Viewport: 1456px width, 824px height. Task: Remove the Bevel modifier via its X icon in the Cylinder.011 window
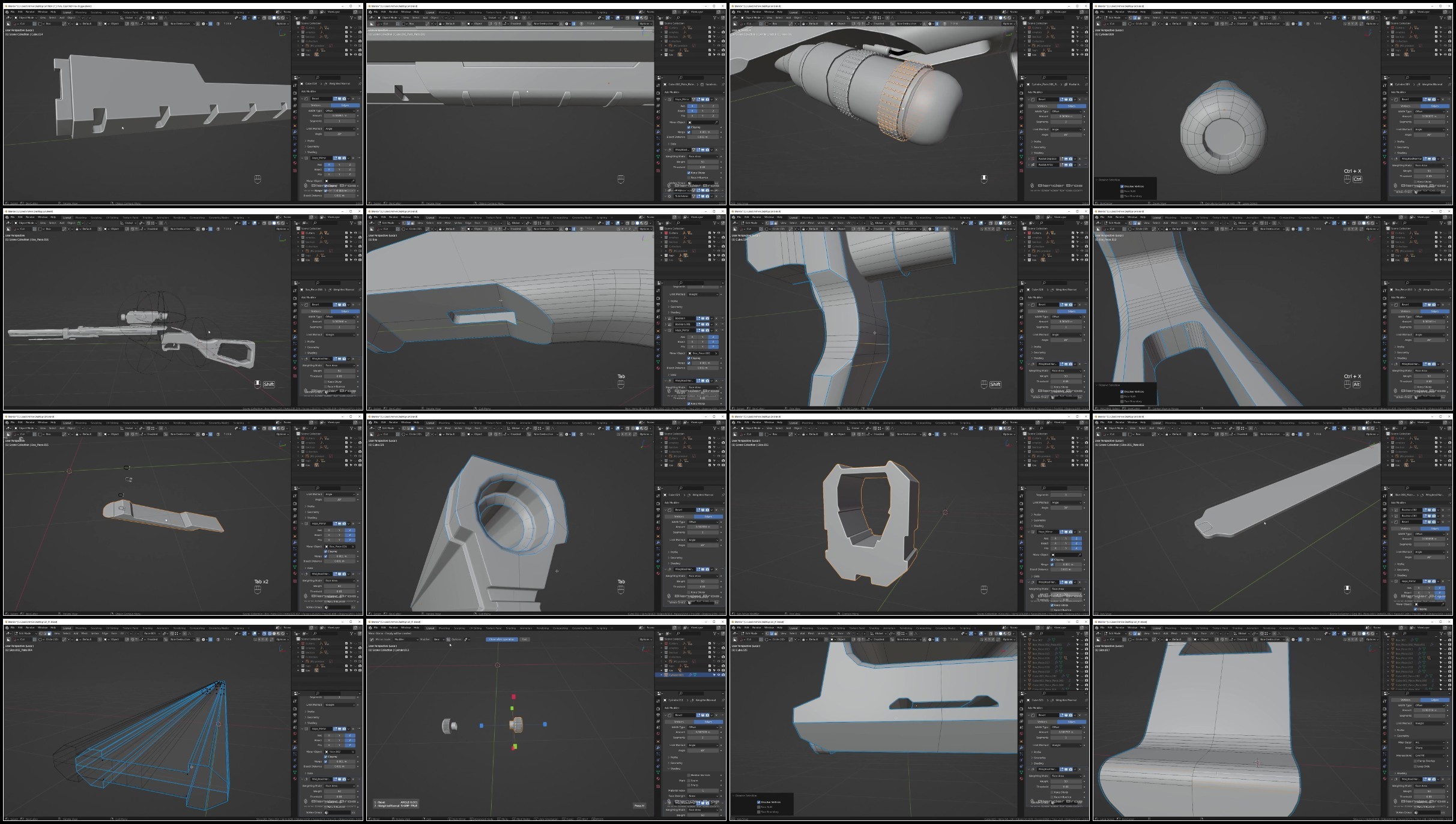click(716, 715)
